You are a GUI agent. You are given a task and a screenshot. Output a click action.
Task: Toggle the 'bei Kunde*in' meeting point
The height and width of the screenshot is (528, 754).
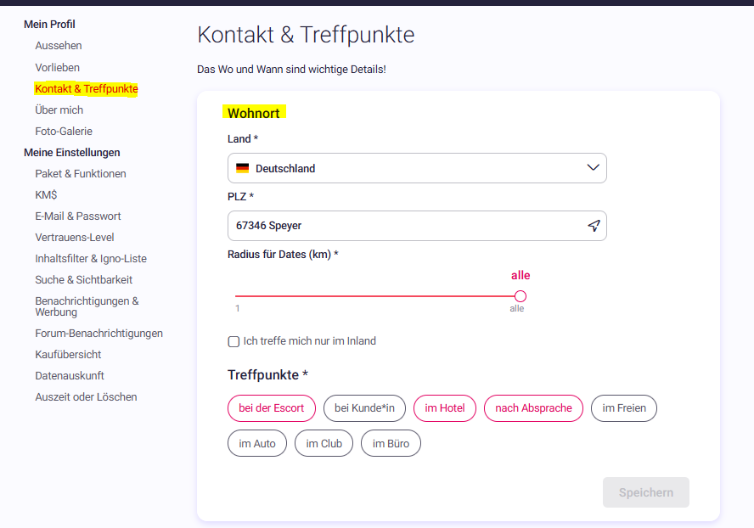click(364, 408)
